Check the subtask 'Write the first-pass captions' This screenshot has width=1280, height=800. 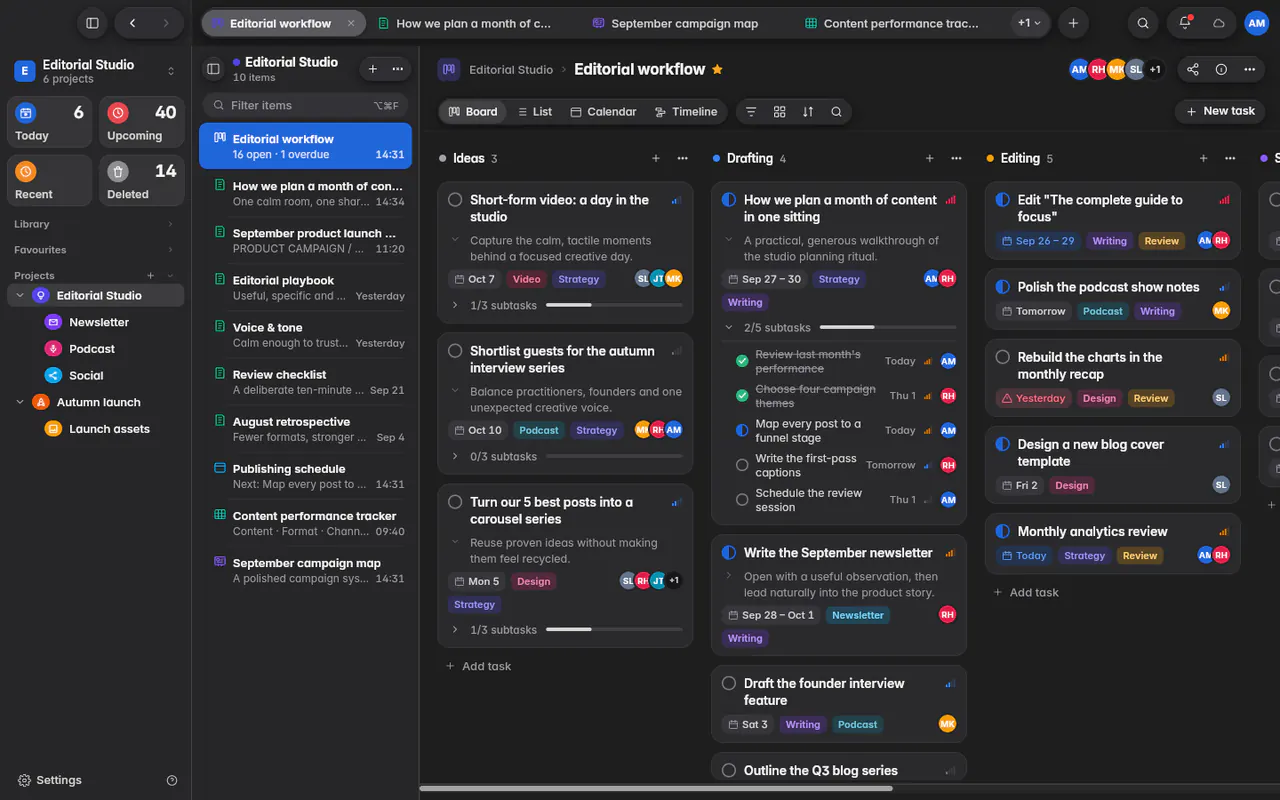(x=742, y=465)
